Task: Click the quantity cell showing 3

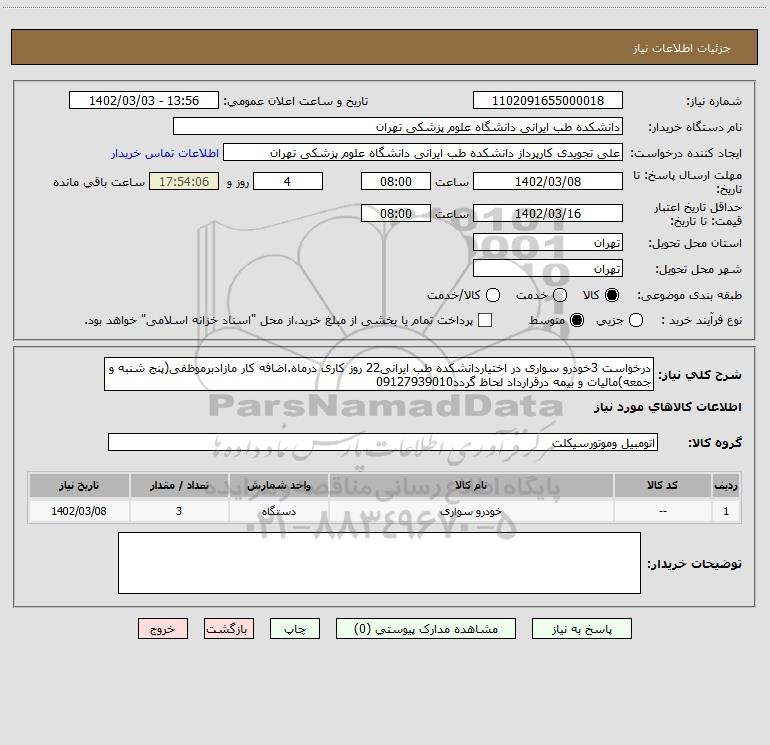Action: pyautogui.click(x=179, y=511)
